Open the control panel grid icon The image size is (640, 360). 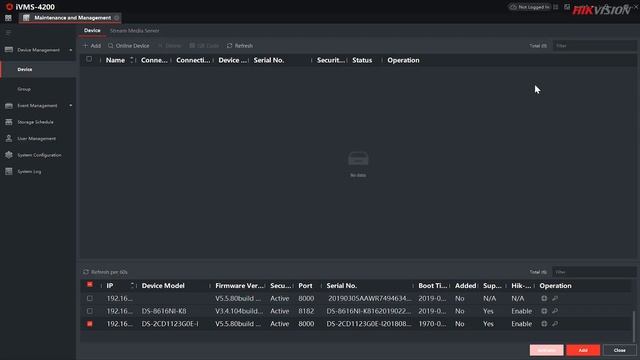(8, 18)
